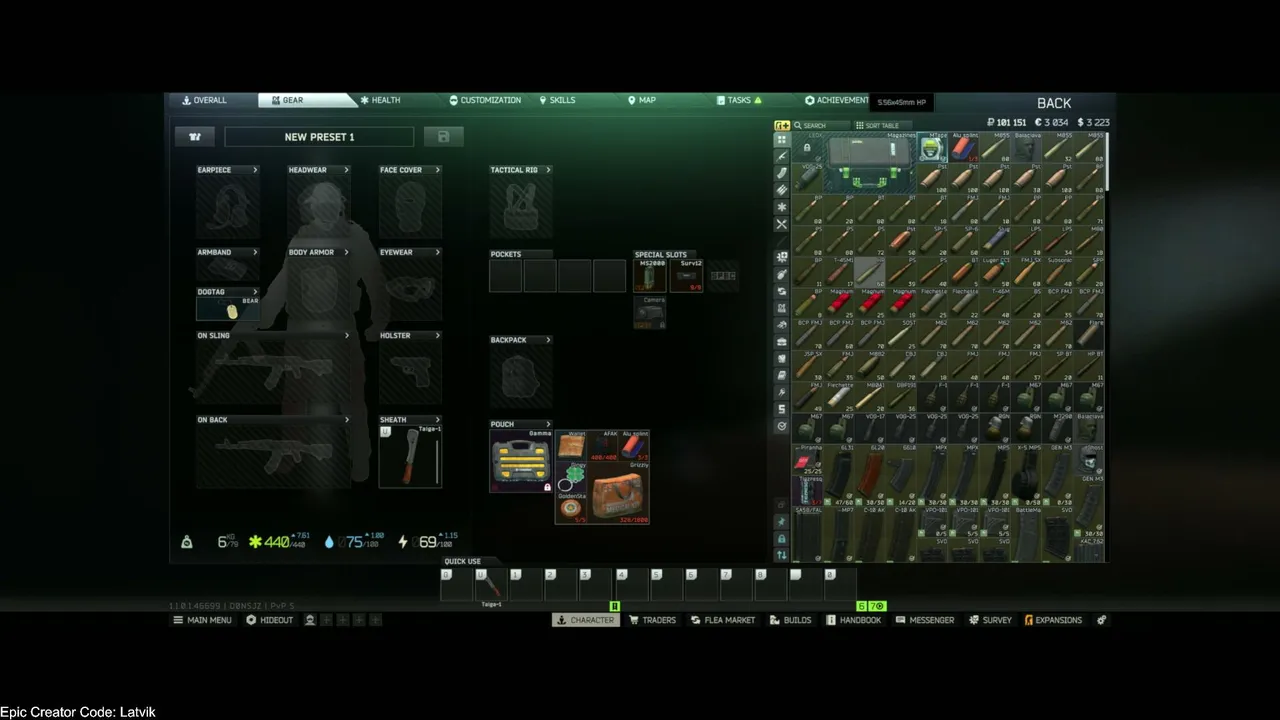
Task: Expand the Body Armor slot options
Action: [346, 252]
